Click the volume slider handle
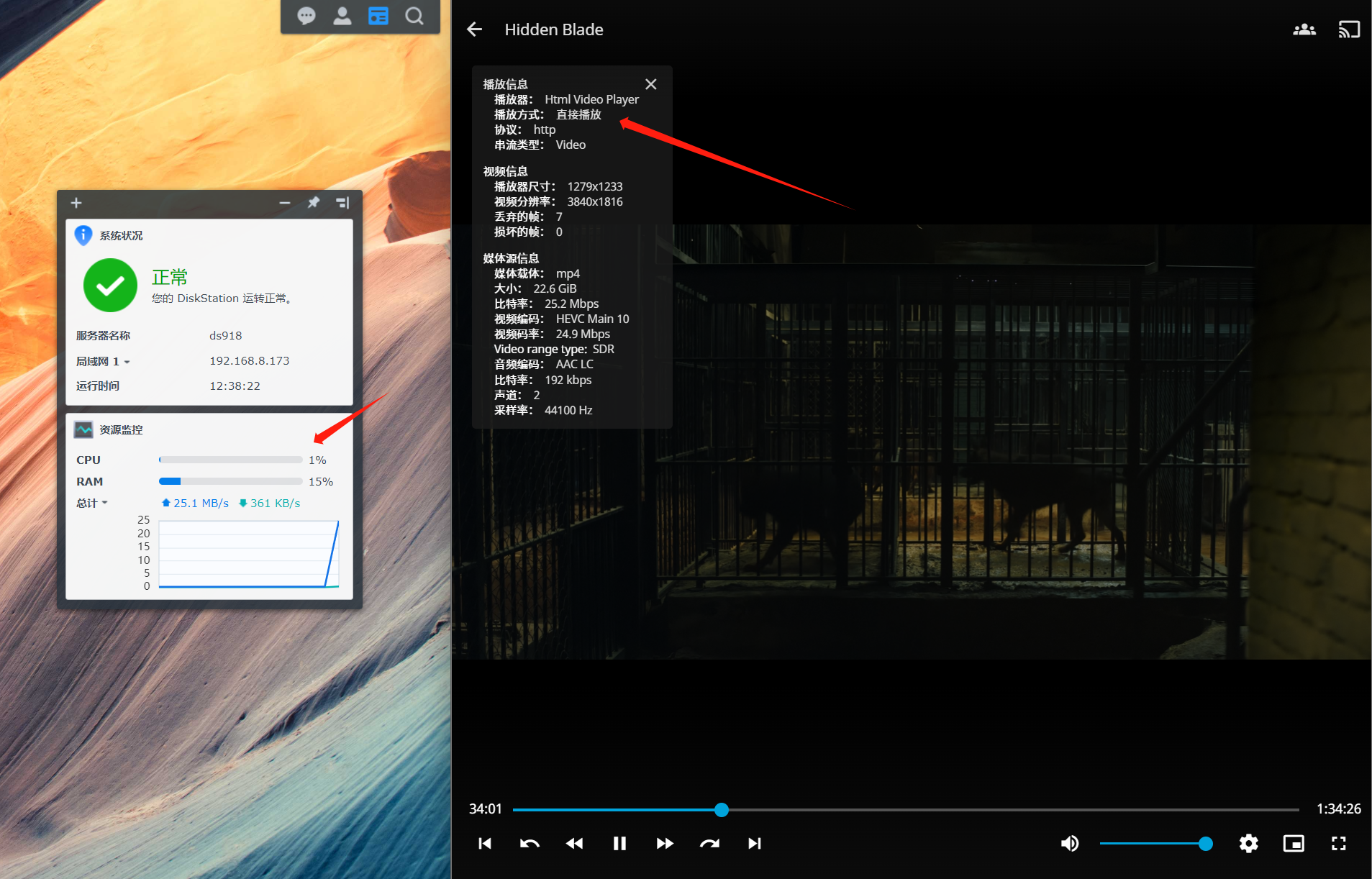Viewport: 1372px width, 879px height. pos(1206,843)
